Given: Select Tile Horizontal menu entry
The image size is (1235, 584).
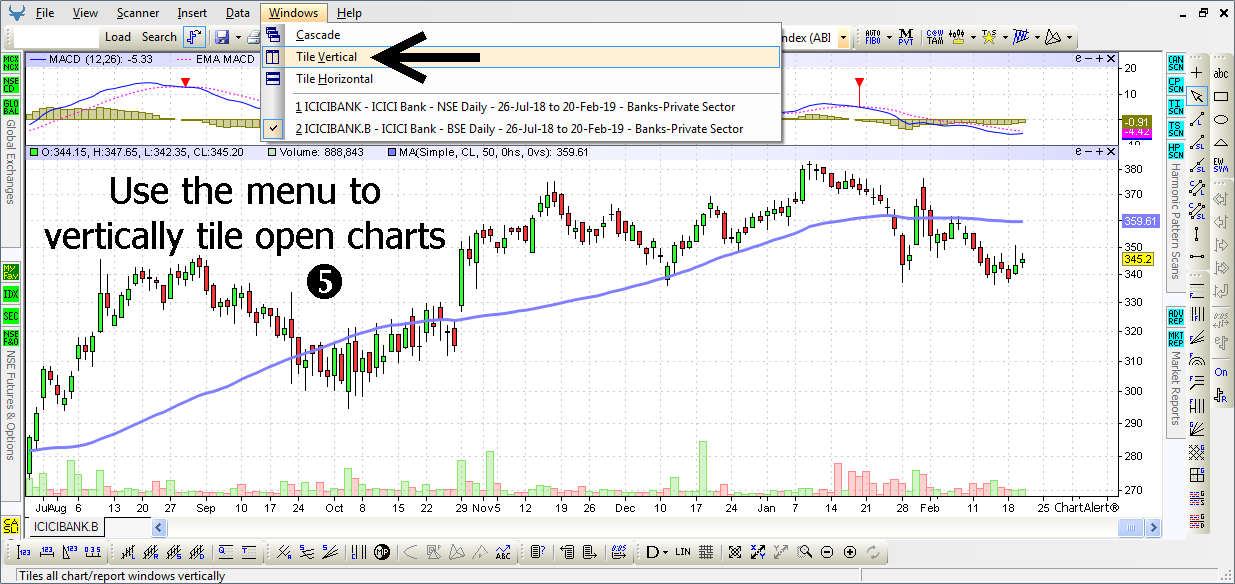Looking at the screenshot, I should click(520, 79).
